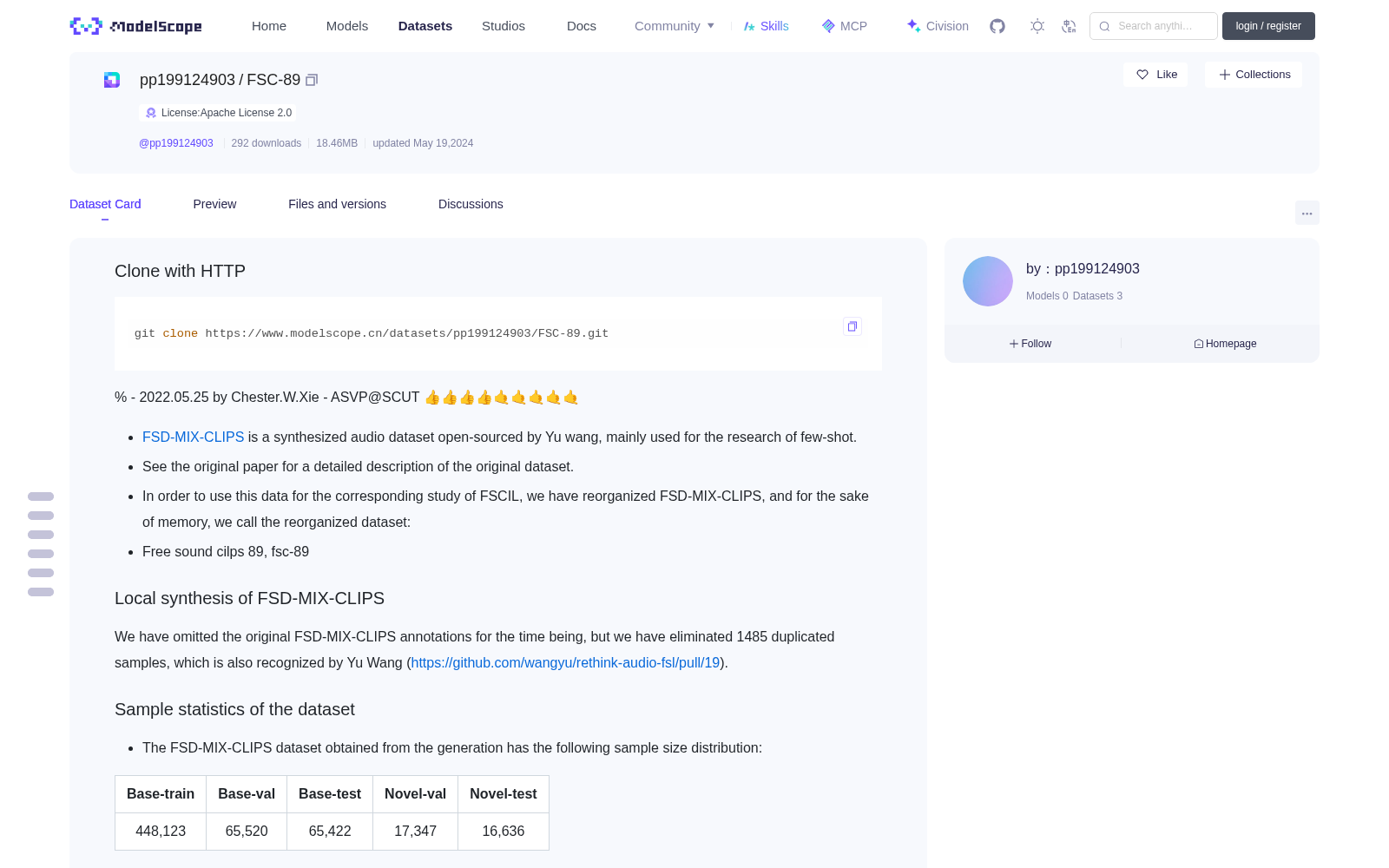Follow user pp199124903

[1030, 344]
